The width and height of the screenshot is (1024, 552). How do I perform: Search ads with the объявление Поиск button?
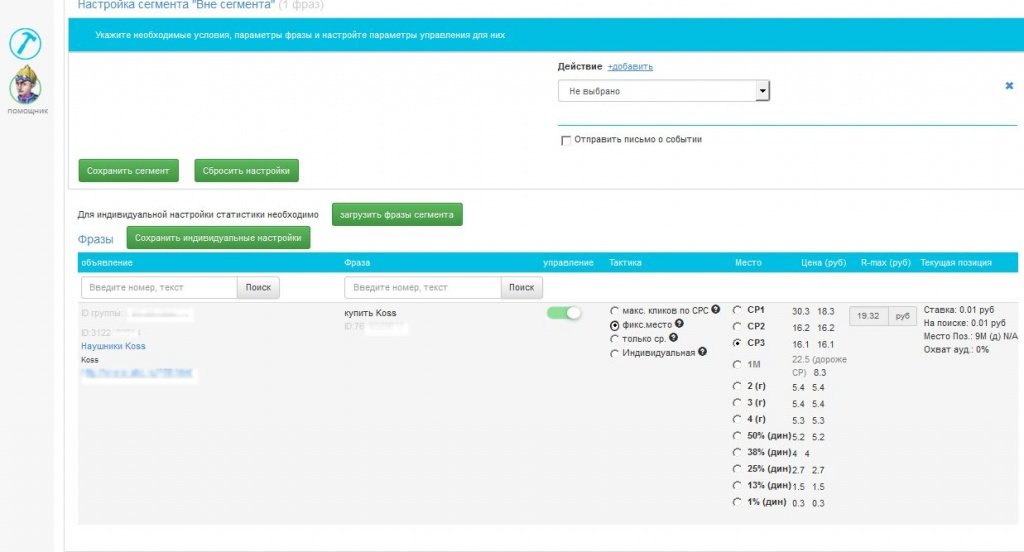(258, 287)
